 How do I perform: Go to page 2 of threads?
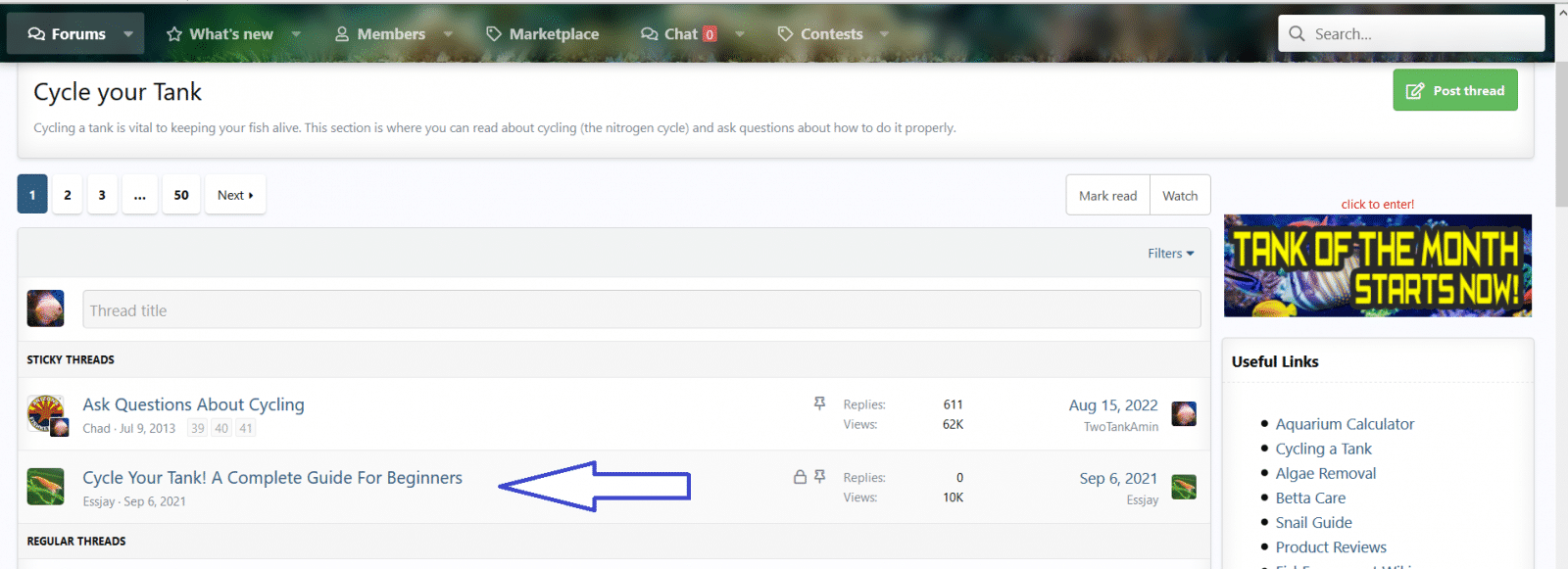[68, 195]
